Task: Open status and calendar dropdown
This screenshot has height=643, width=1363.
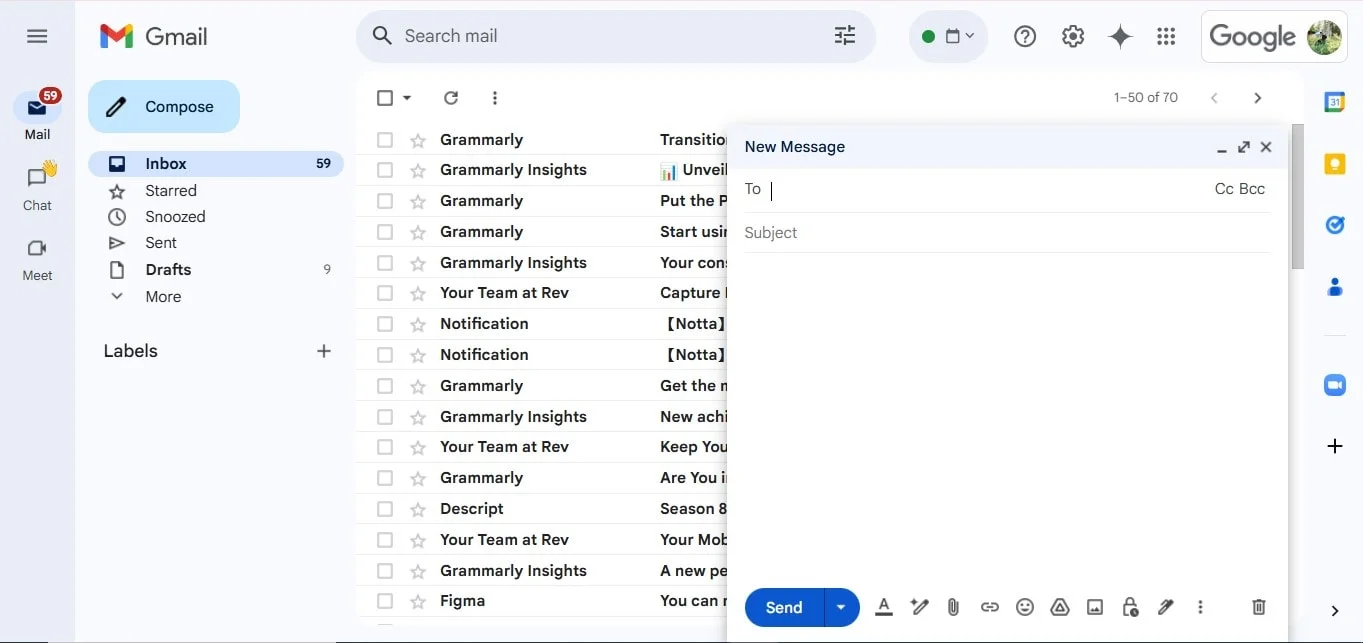Action: [x=948, y=37]
